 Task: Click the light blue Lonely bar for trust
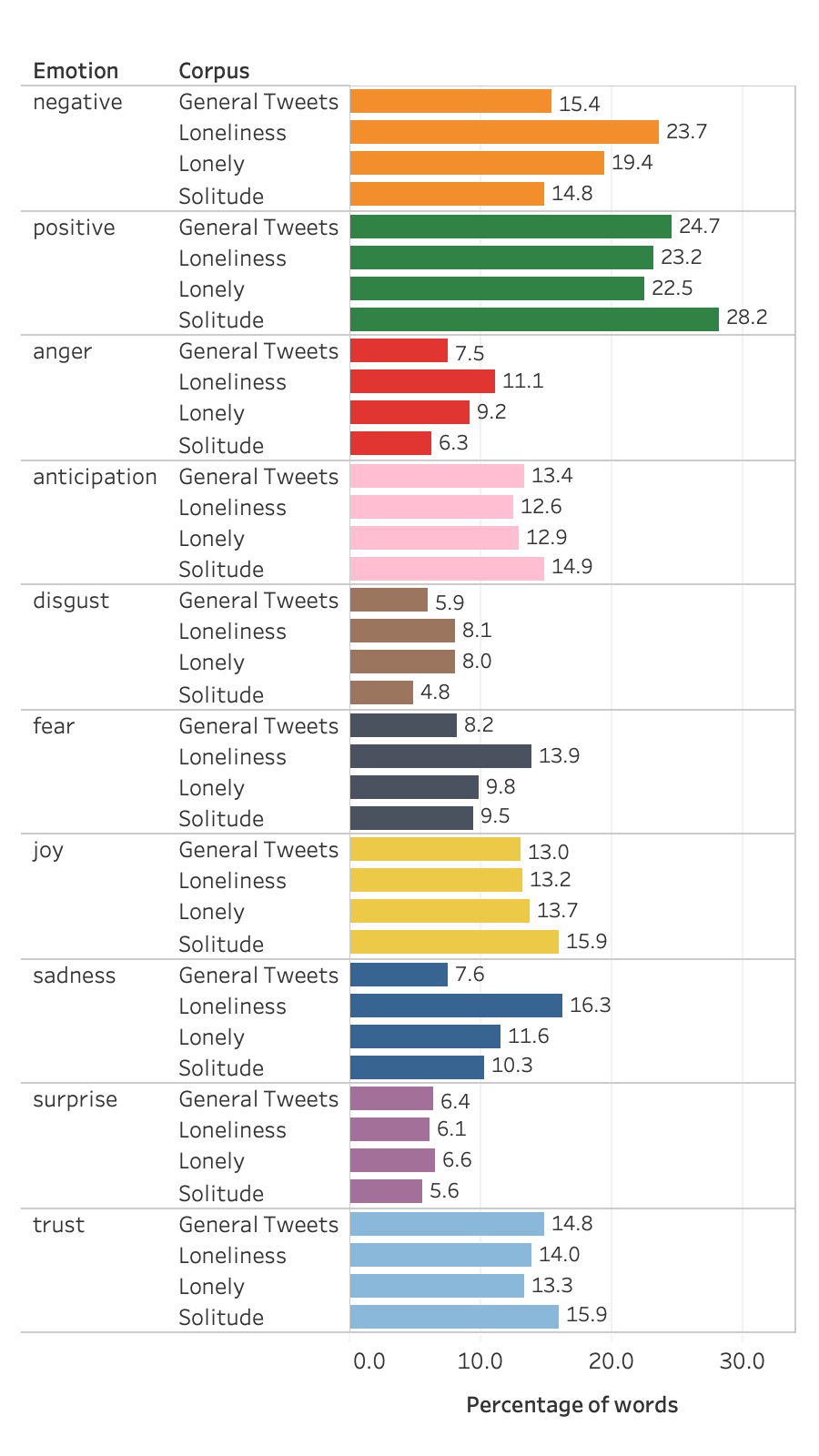pos(437,1286)
